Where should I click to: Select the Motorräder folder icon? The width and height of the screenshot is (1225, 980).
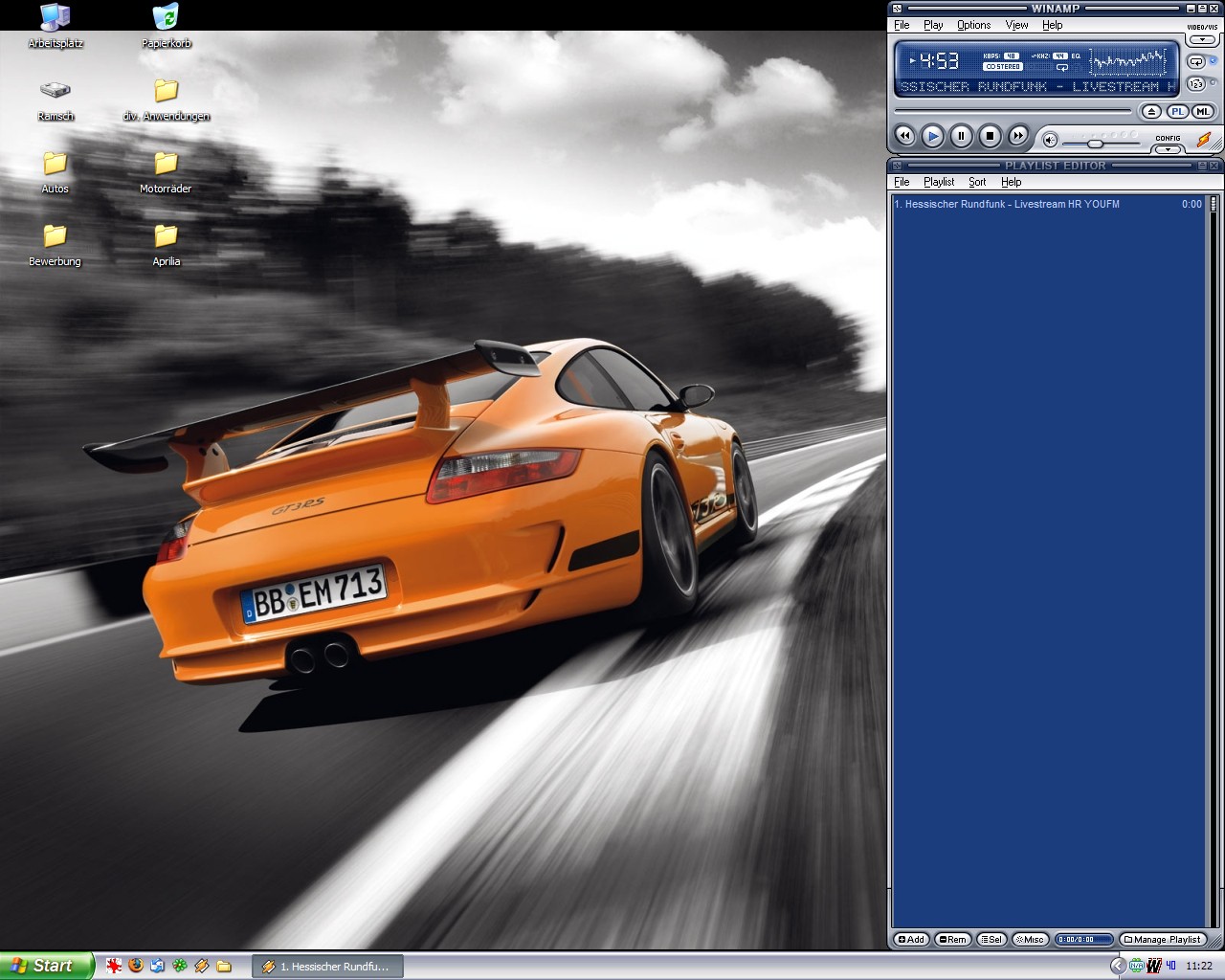click(166, 172)
